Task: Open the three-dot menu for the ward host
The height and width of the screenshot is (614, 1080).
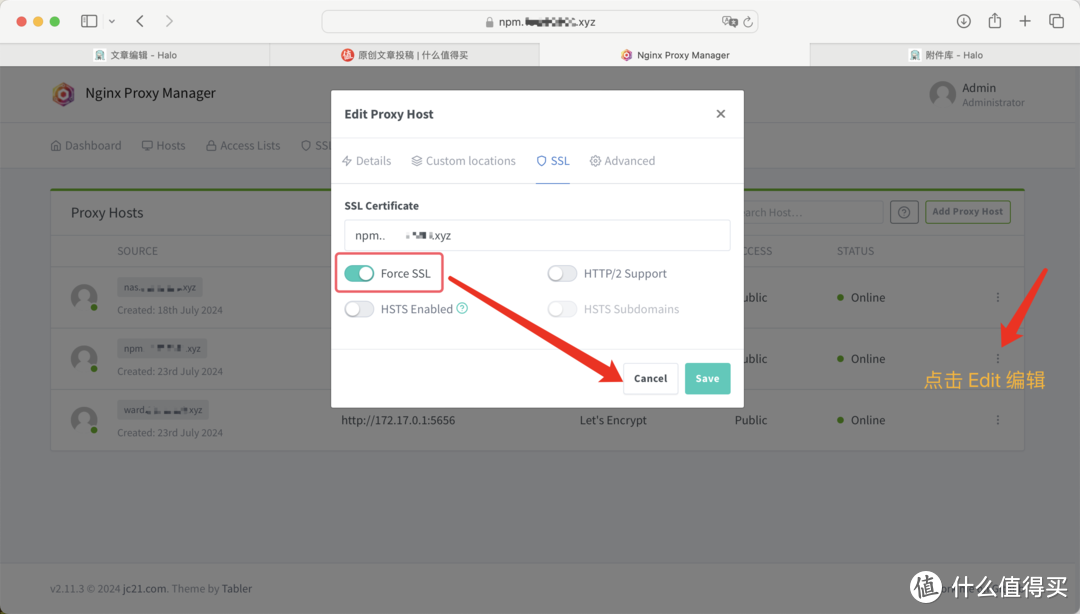Action: coord(997,420)
